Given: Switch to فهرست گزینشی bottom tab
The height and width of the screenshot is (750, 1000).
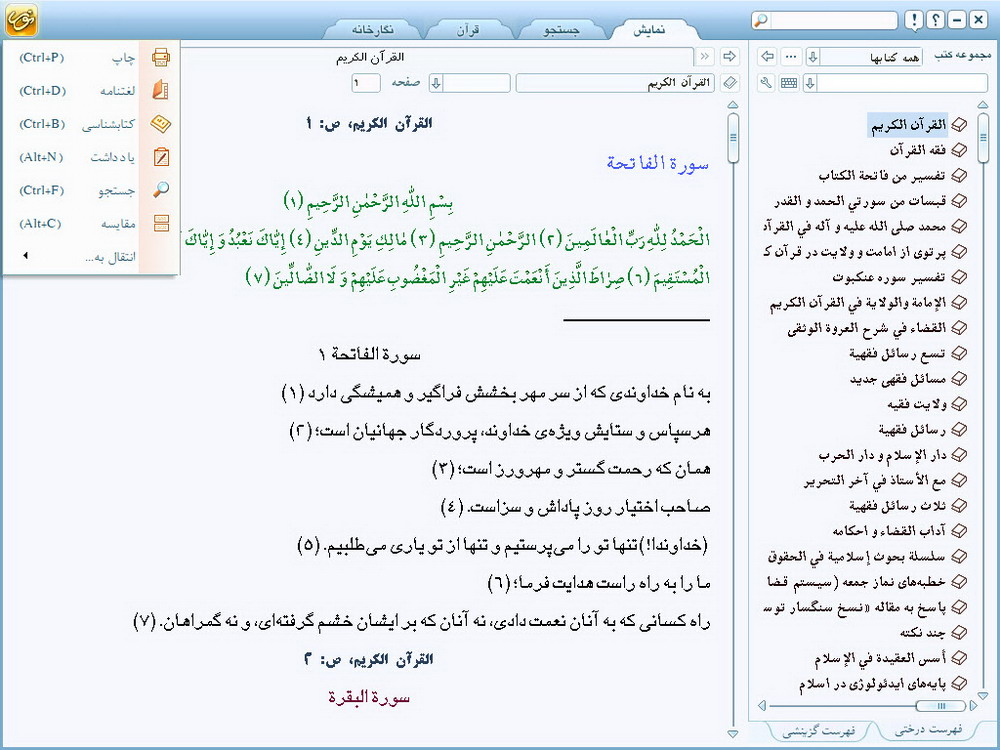Looking at the screenshot, I should [809, 731].
